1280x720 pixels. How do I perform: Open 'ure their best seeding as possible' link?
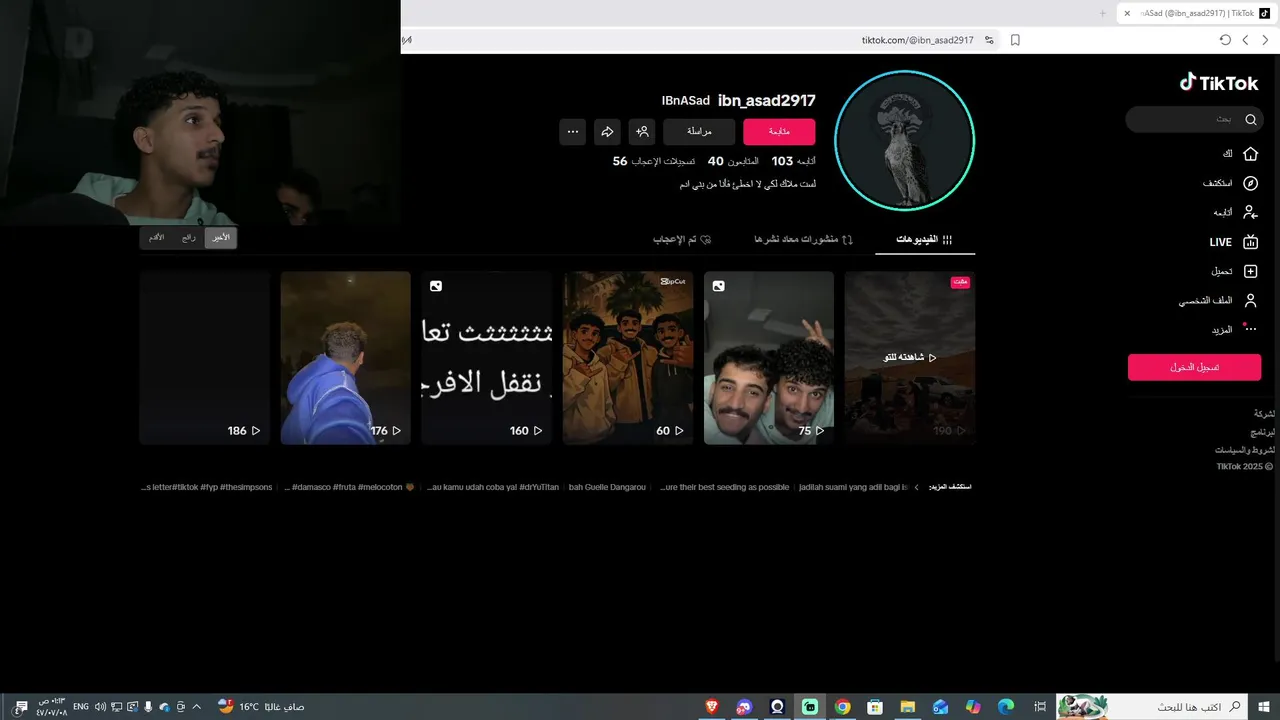(x=724, y=487)
